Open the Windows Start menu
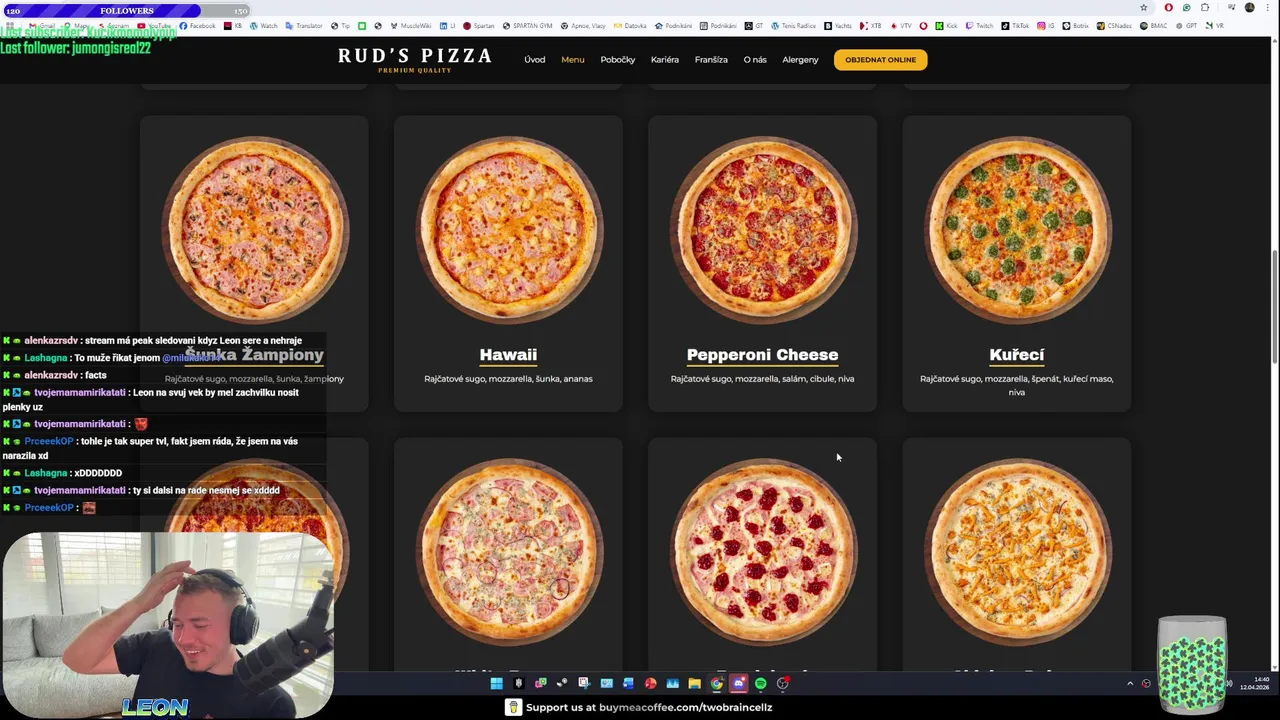Viewport: 1280px width, 720px height. tap(497, 683)
